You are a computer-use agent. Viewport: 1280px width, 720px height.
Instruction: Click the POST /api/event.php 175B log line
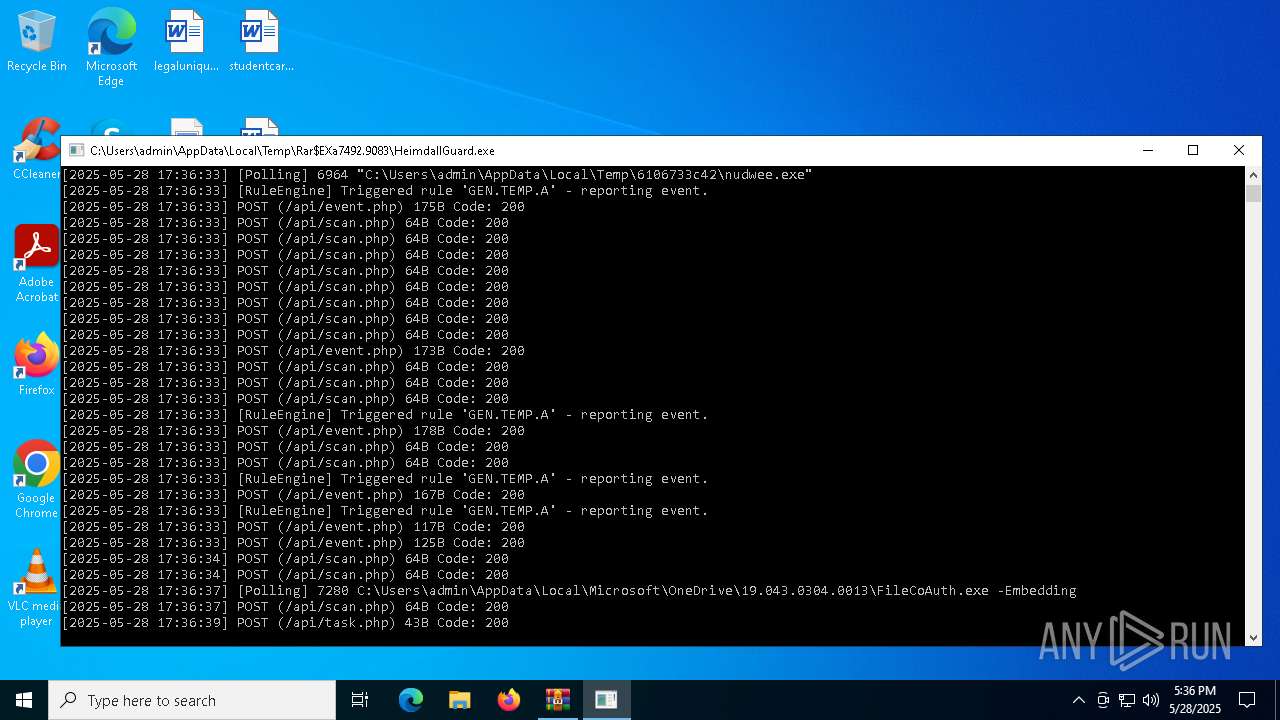click(293, 207)
